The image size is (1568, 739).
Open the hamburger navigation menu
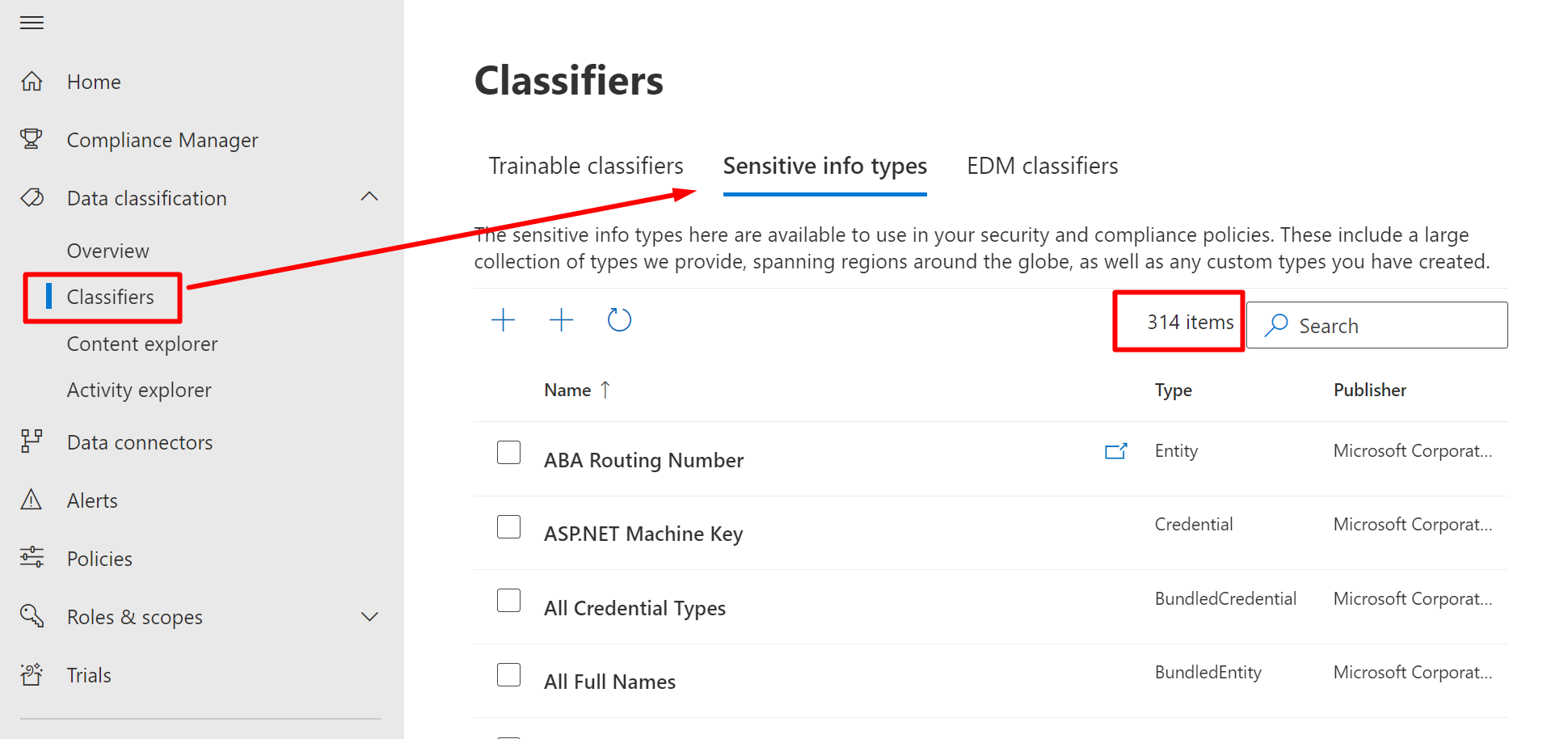(32, 23)
